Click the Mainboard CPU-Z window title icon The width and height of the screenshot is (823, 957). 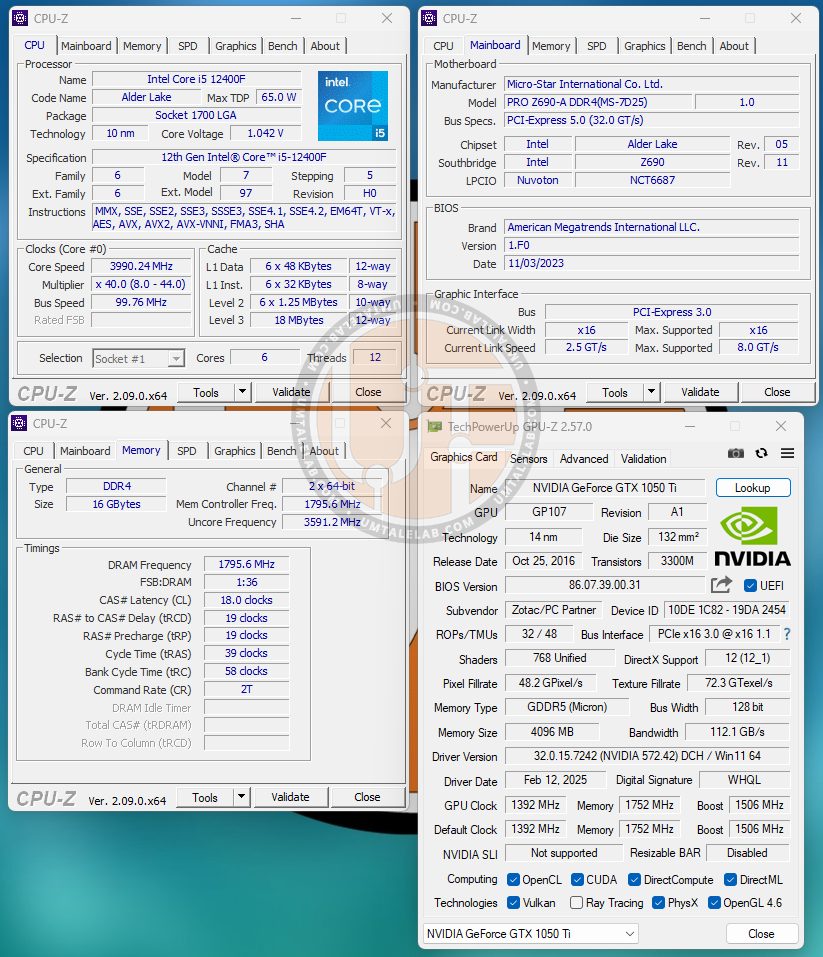pyautogui.click(x=429, y=18)
